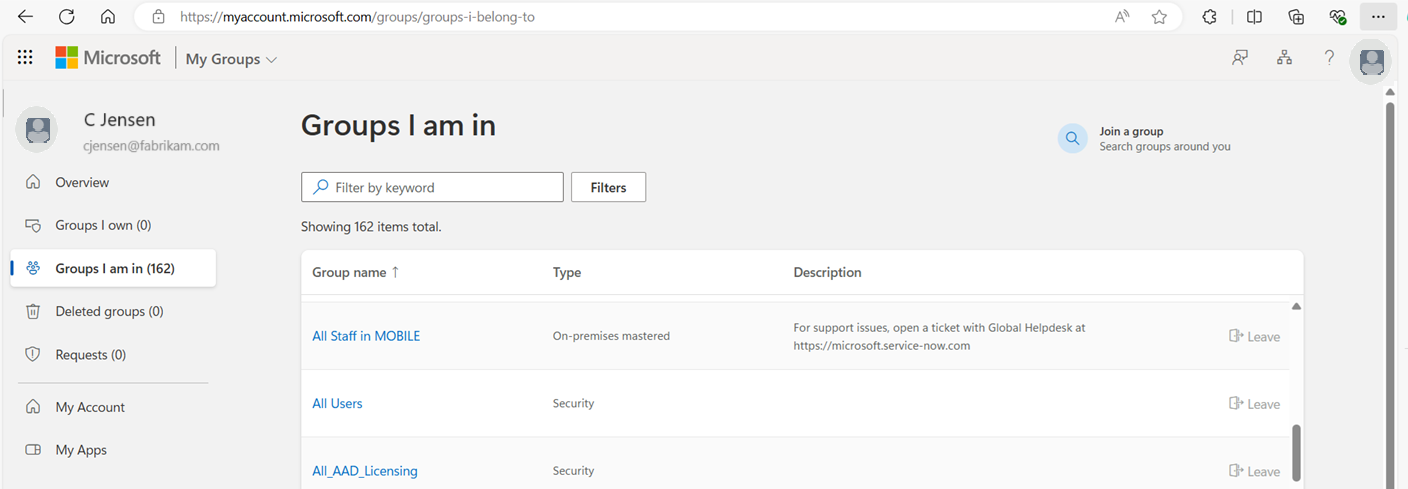Open the help question mark icon
The width and height of the screenshot is (1408, 489).
[x=1329, y=58]
